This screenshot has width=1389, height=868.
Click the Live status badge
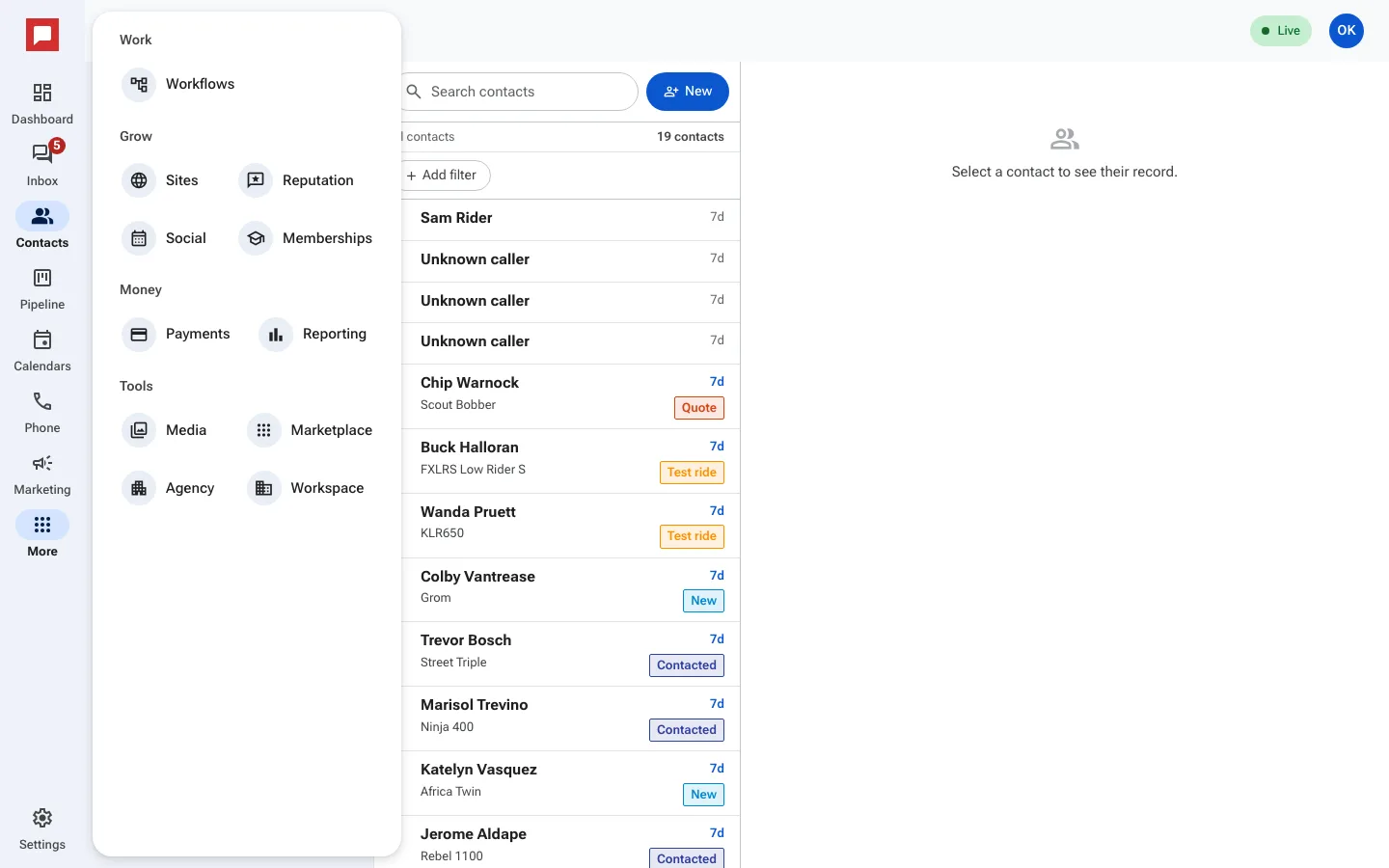pyautogui.click(x=1281, y=31)
